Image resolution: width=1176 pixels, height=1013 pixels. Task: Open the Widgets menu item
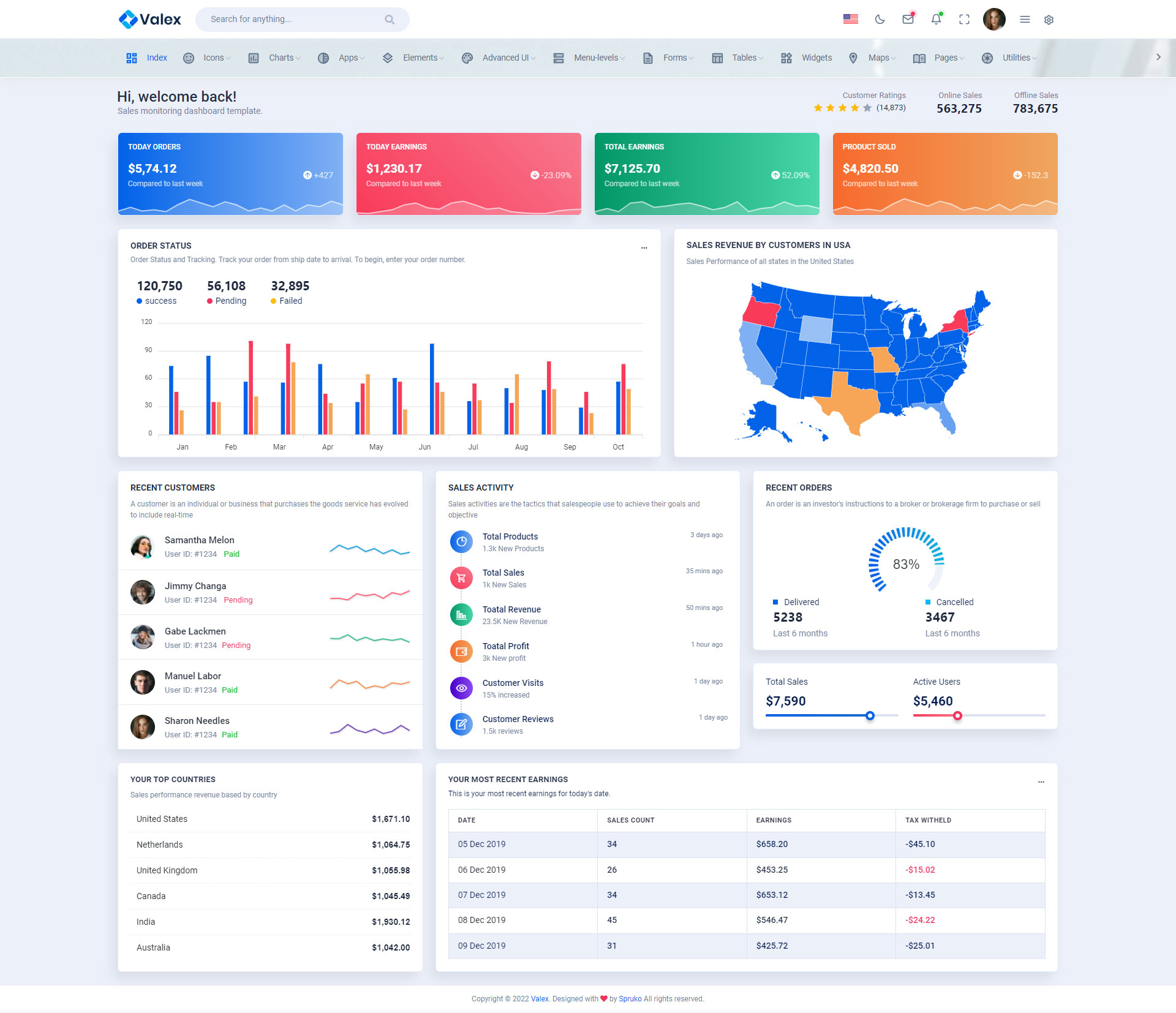816,58
